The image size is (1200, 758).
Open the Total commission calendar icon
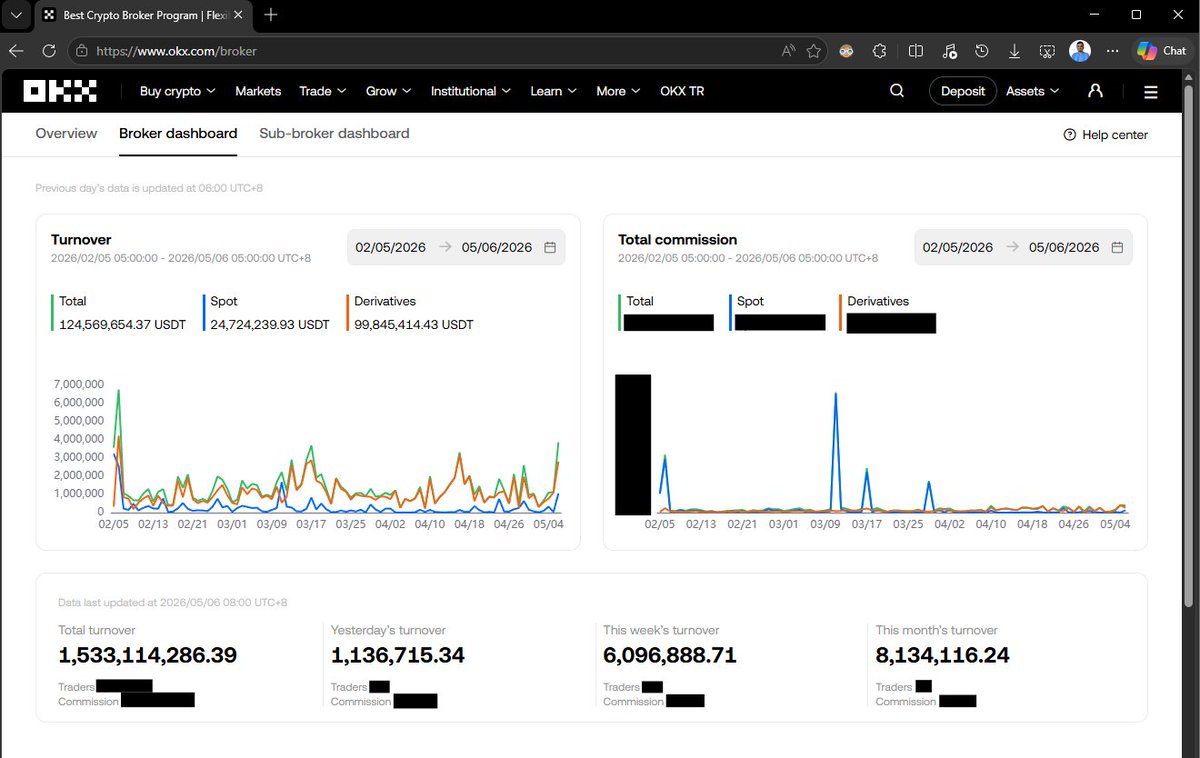[1118, 247]
